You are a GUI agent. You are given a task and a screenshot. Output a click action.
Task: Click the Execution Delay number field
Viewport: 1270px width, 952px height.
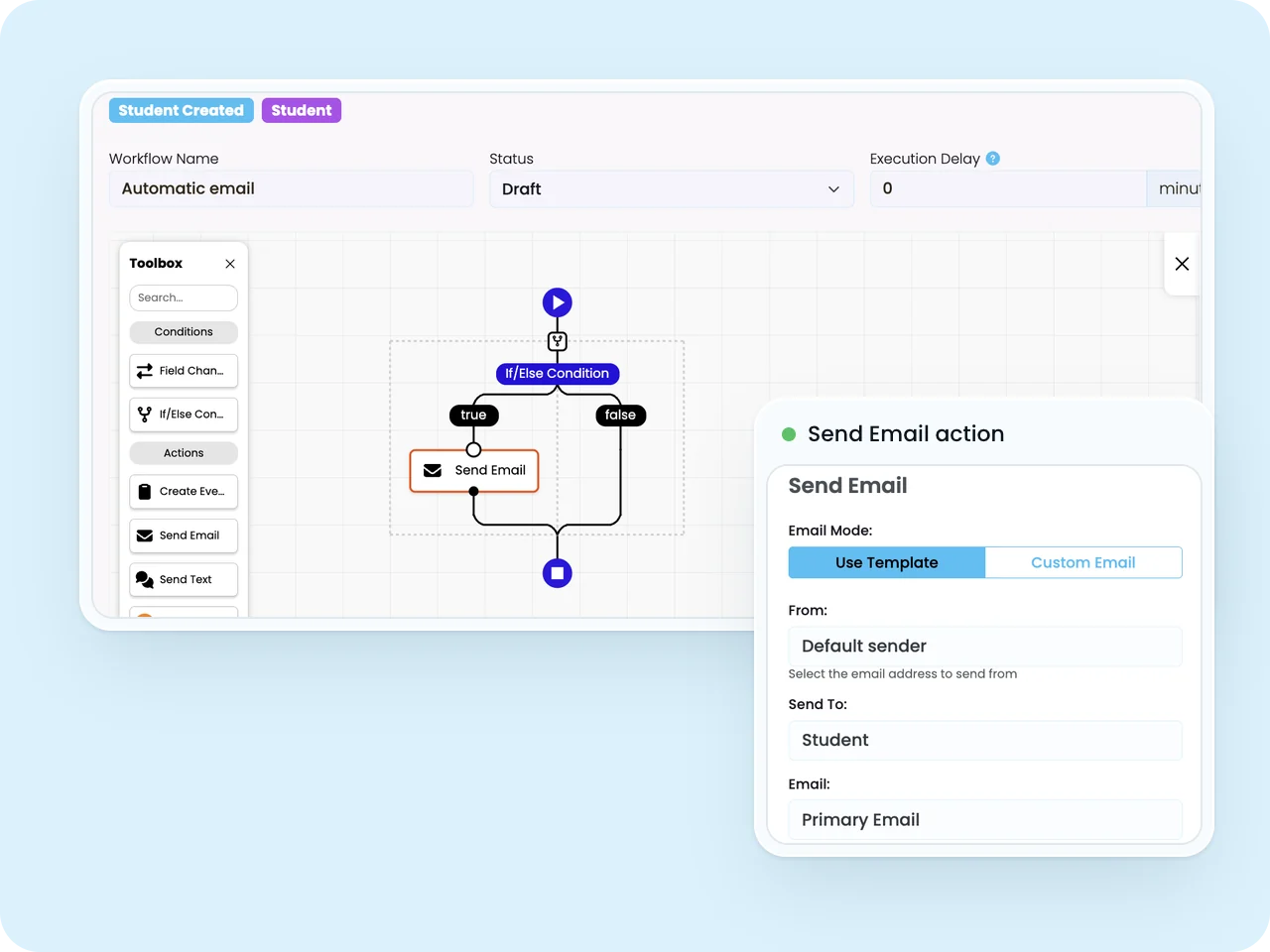(x=1008, y=188)
